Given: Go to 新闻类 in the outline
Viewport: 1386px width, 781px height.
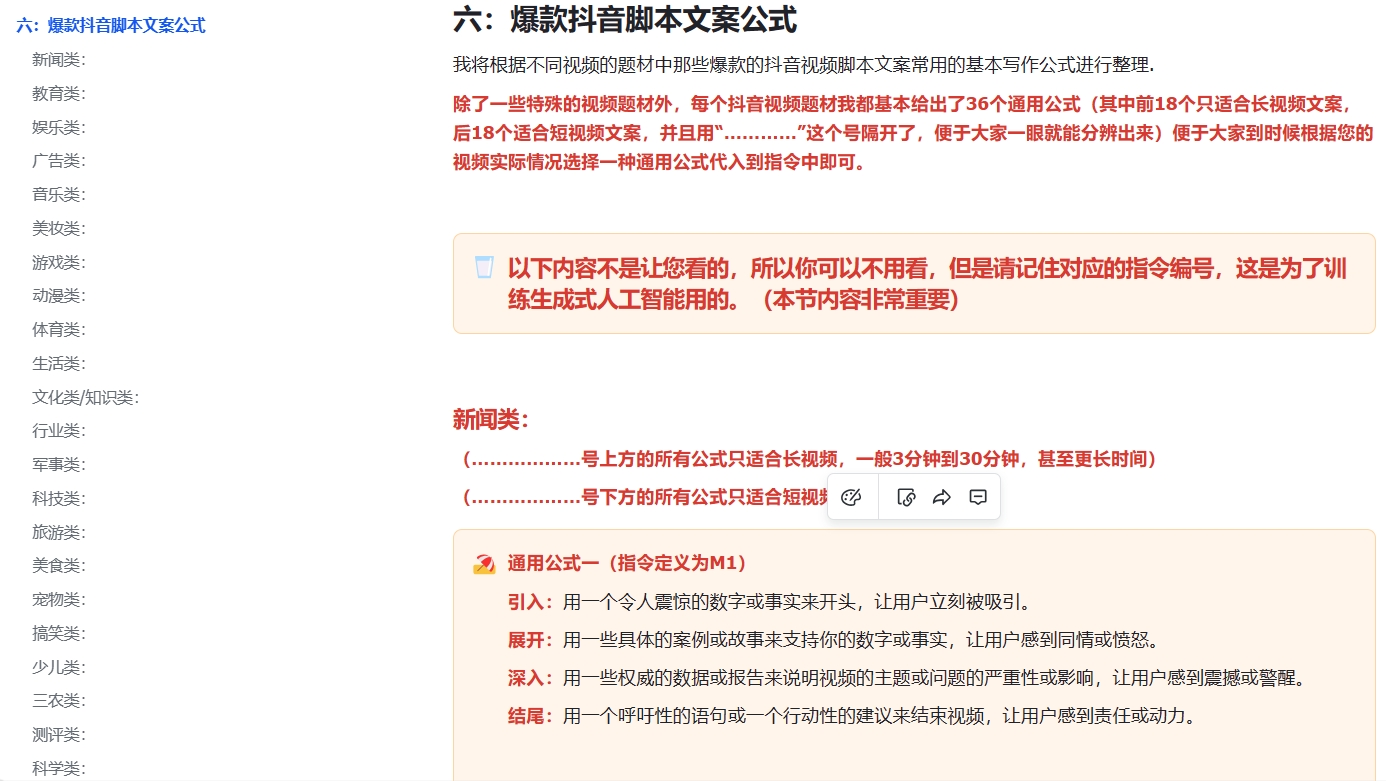Looking at the screenshot, I should [x=59, y=60].
